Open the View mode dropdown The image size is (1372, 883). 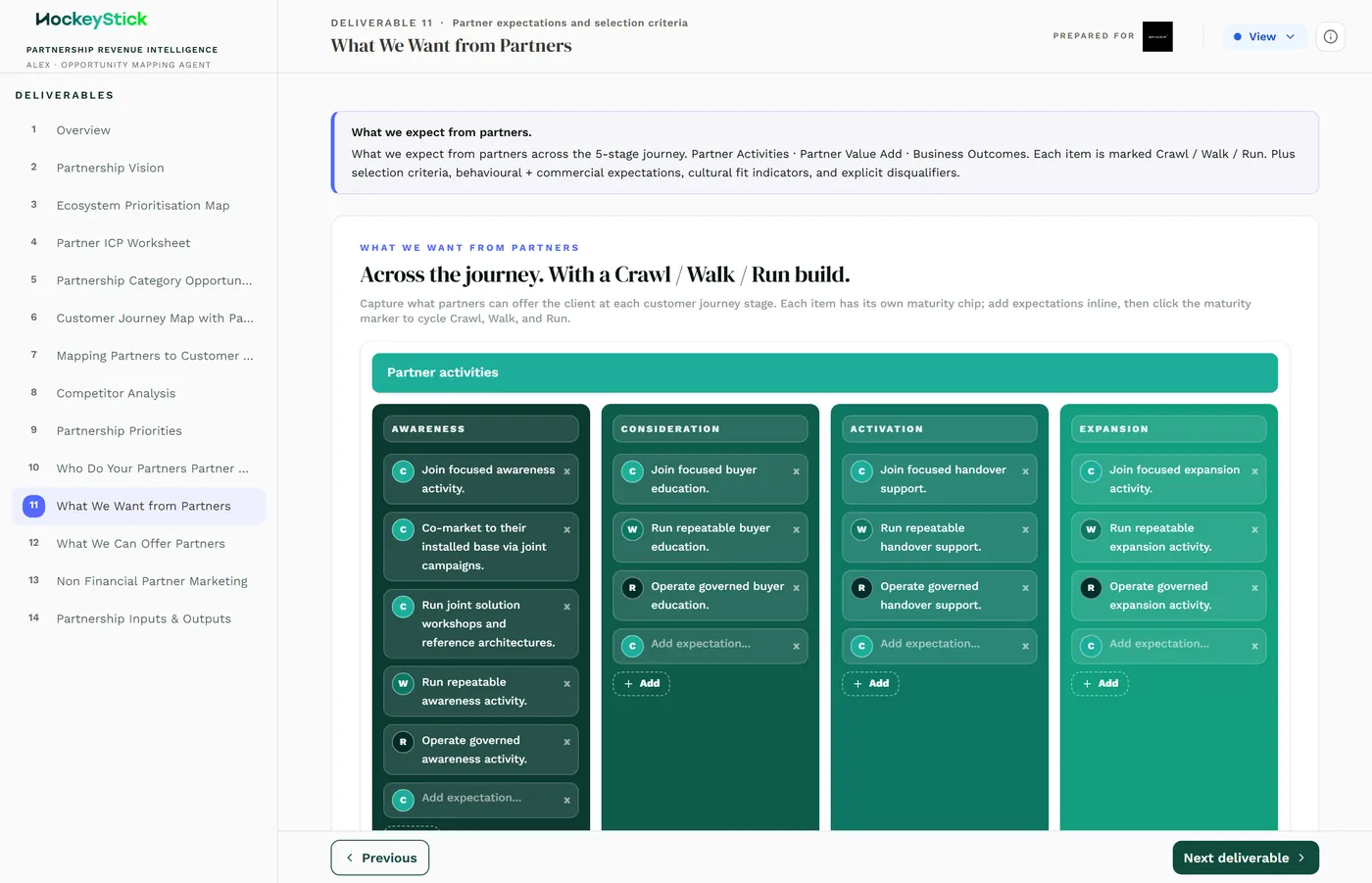1264,36
